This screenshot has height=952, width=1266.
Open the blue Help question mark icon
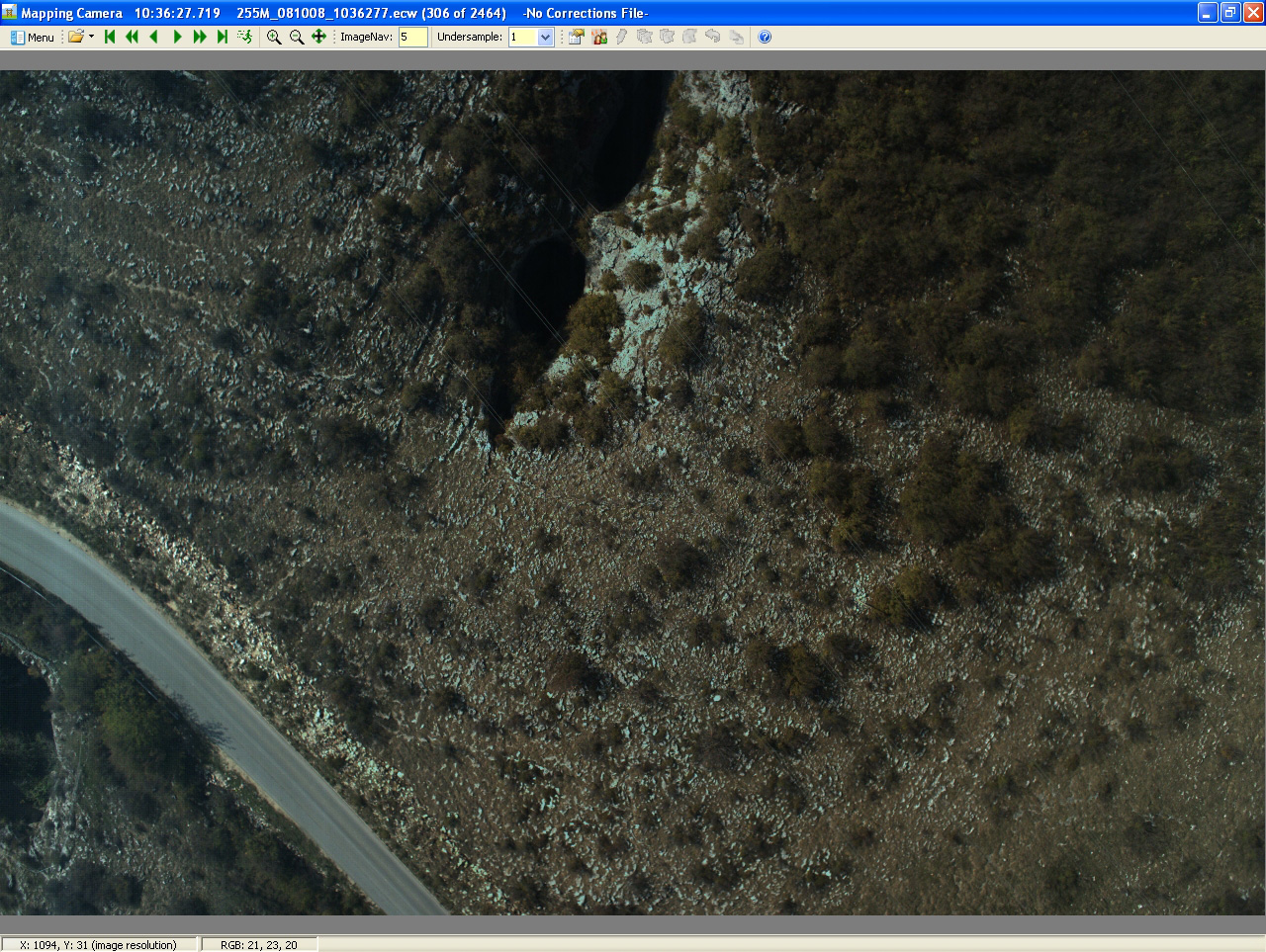pos(765,37)
